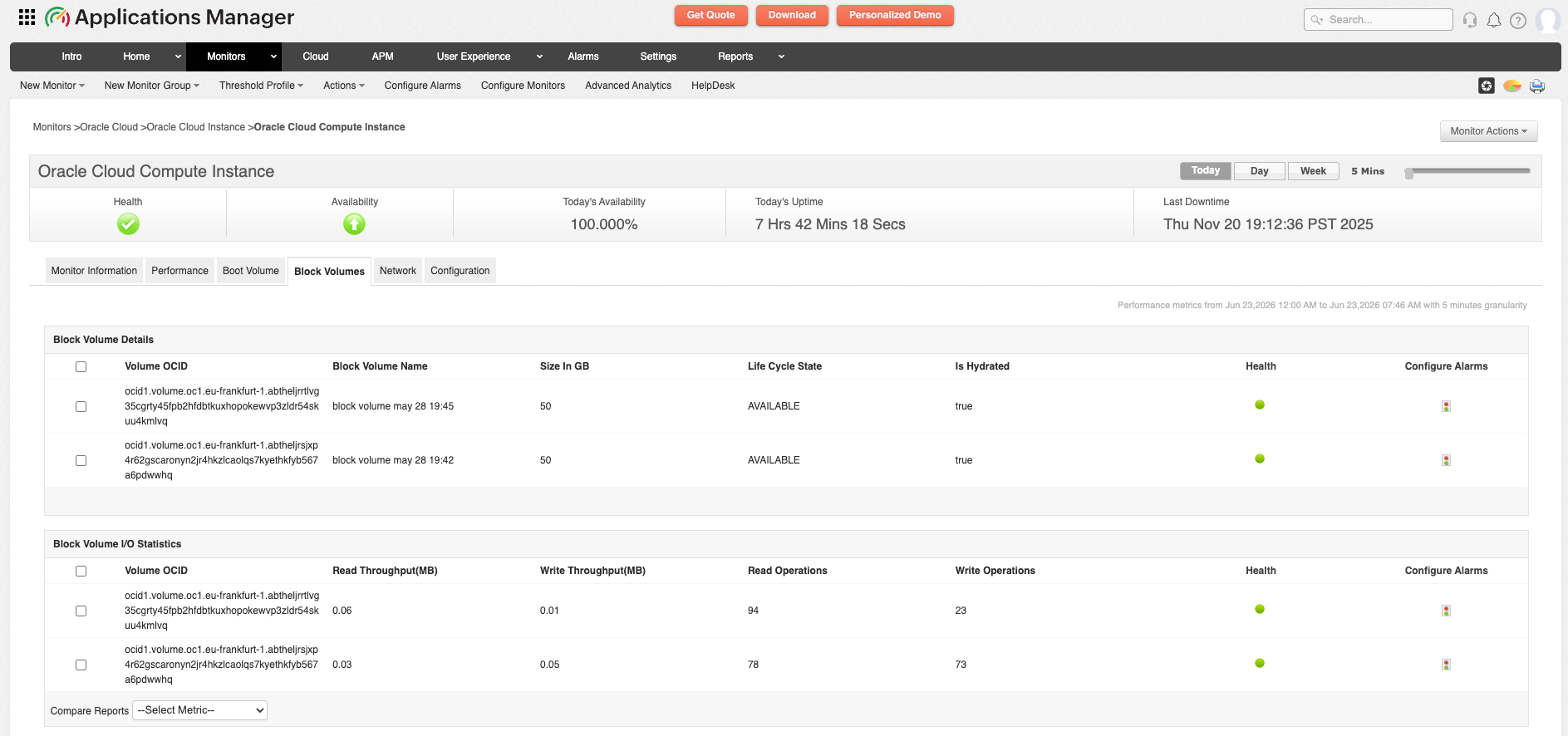Click health dot for block volume may 28 19:45
Image resolution: width=1568 pixels, height=736 pixels.
tap(1260, 405)
